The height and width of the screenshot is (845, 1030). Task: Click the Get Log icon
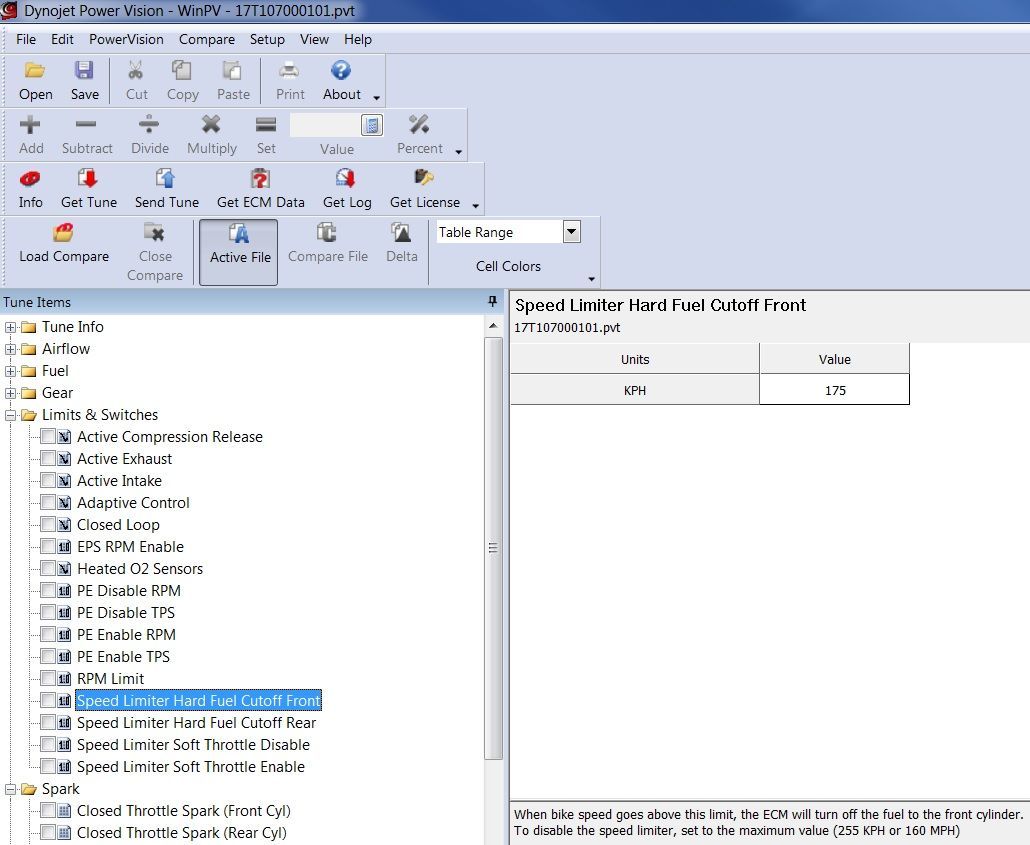tap(346, 180)
